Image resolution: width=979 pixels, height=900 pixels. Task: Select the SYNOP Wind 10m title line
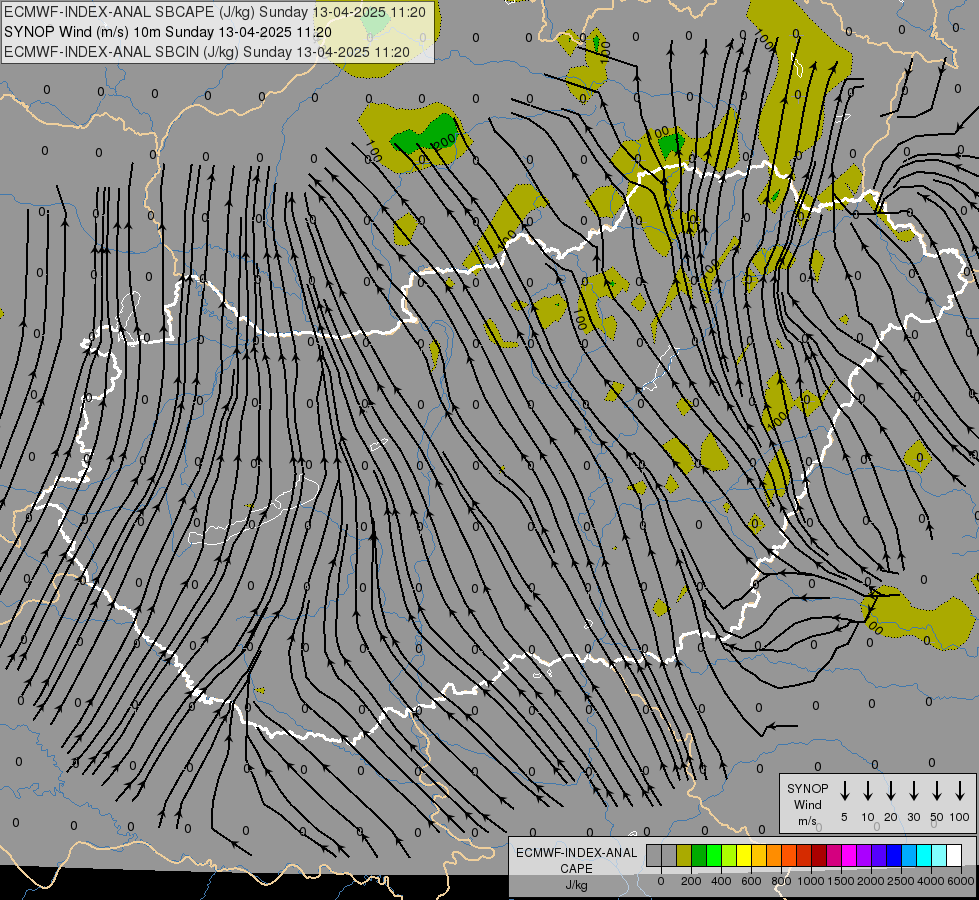[x=168, y=32]
